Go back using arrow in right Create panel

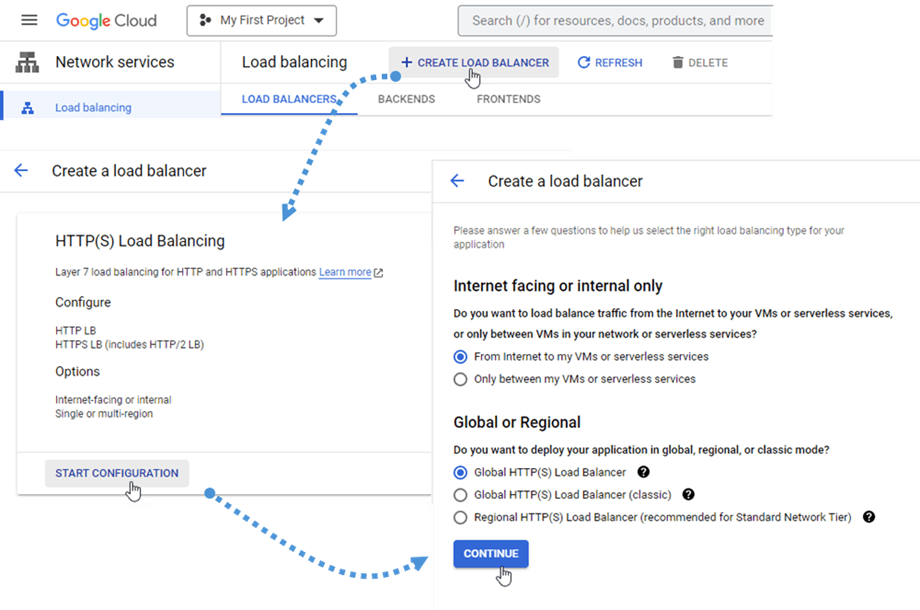click(x=457, y=181)
